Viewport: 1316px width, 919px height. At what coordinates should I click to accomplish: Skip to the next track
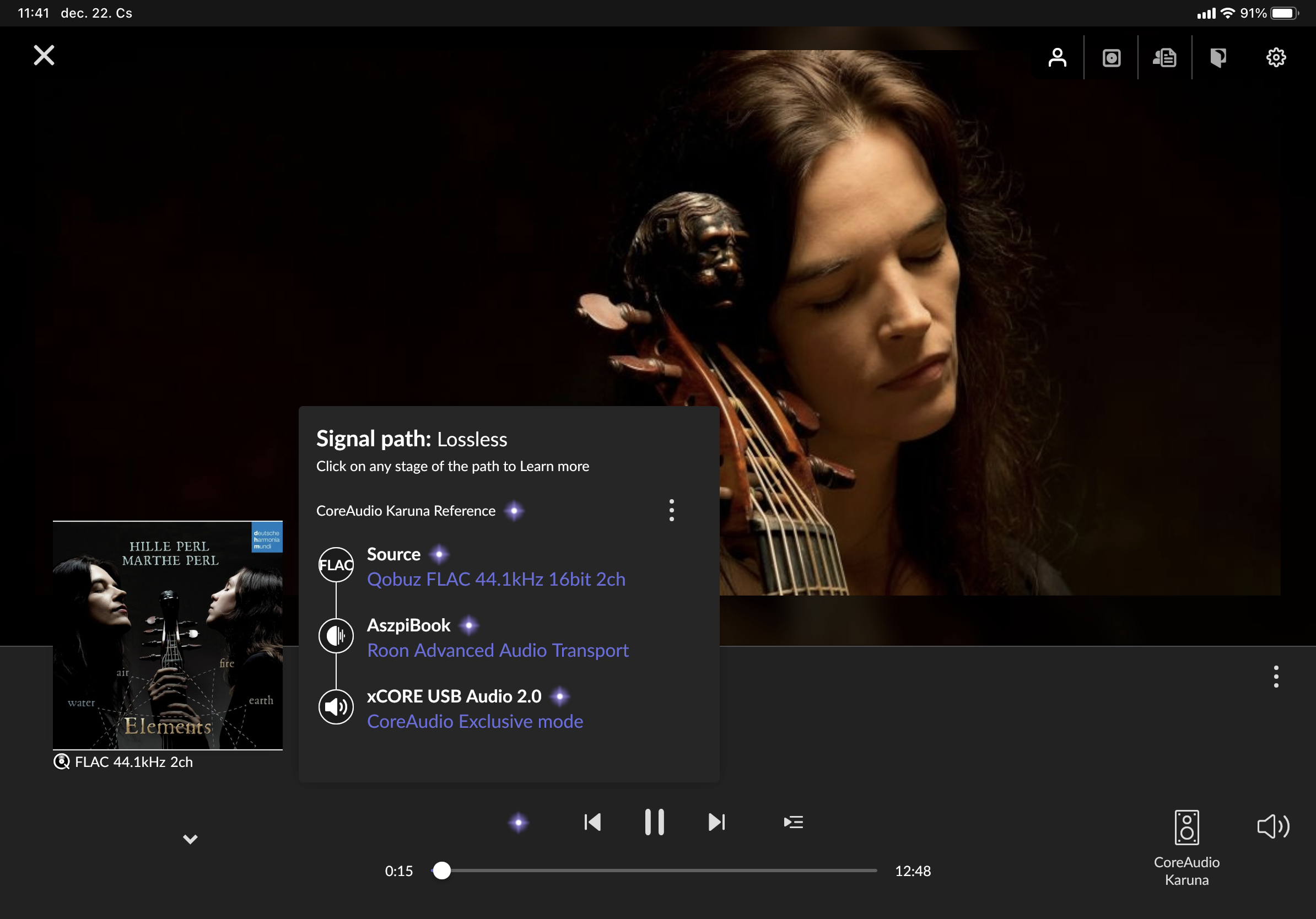(716, 822)
